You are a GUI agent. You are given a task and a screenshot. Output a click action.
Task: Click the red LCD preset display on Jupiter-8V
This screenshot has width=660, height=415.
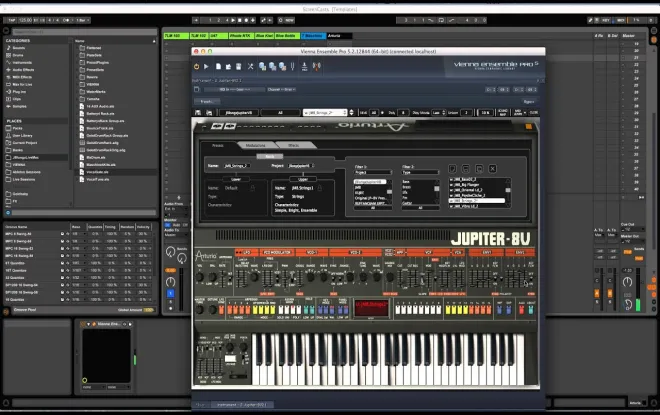click(x=371, y=307)
